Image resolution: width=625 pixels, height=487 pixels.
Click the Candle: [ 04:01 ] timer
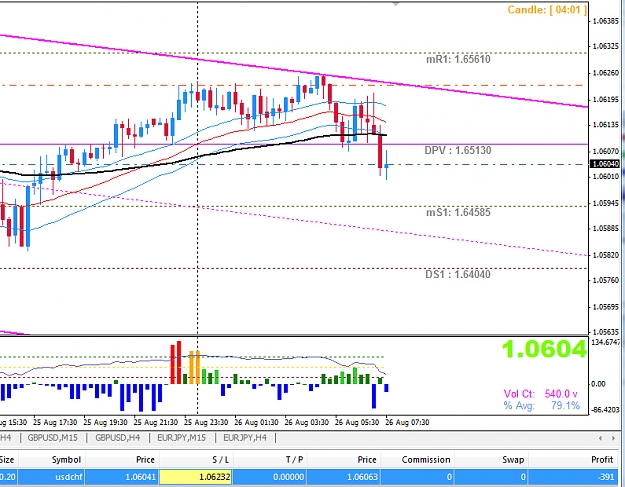point(547,10)
